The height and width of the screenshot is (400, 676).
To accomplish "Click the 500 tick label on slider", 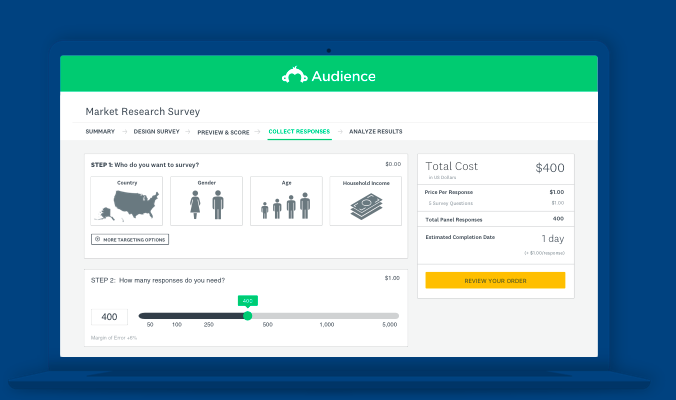I will [268, 325].
